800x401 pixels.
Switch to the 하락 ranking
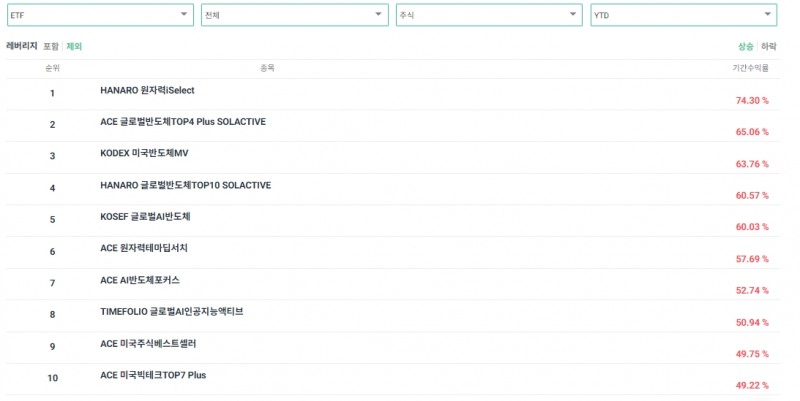768,46
